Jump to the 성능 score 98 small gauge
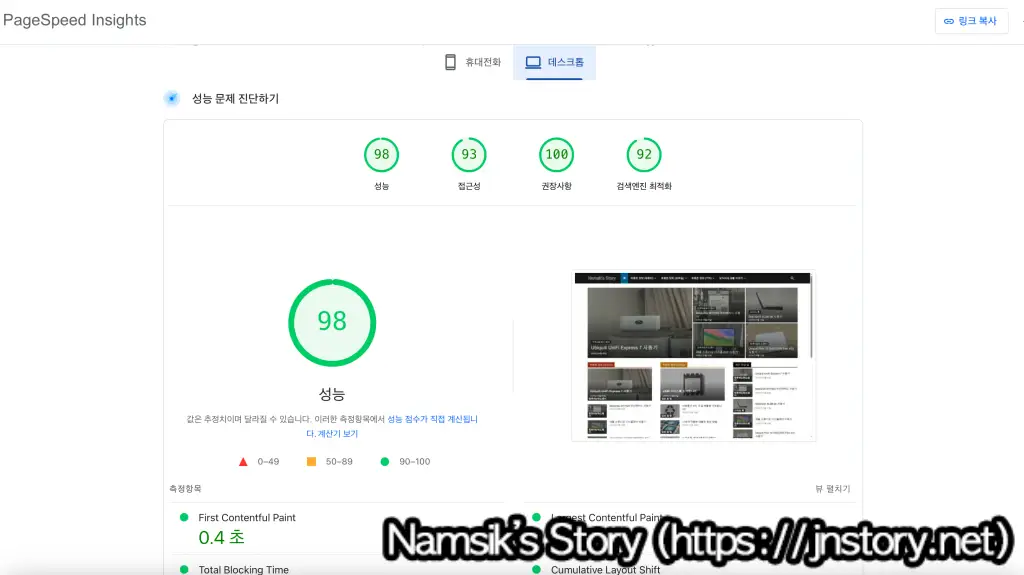This screenshot has height=575, width=1024. tap(381, 155)
